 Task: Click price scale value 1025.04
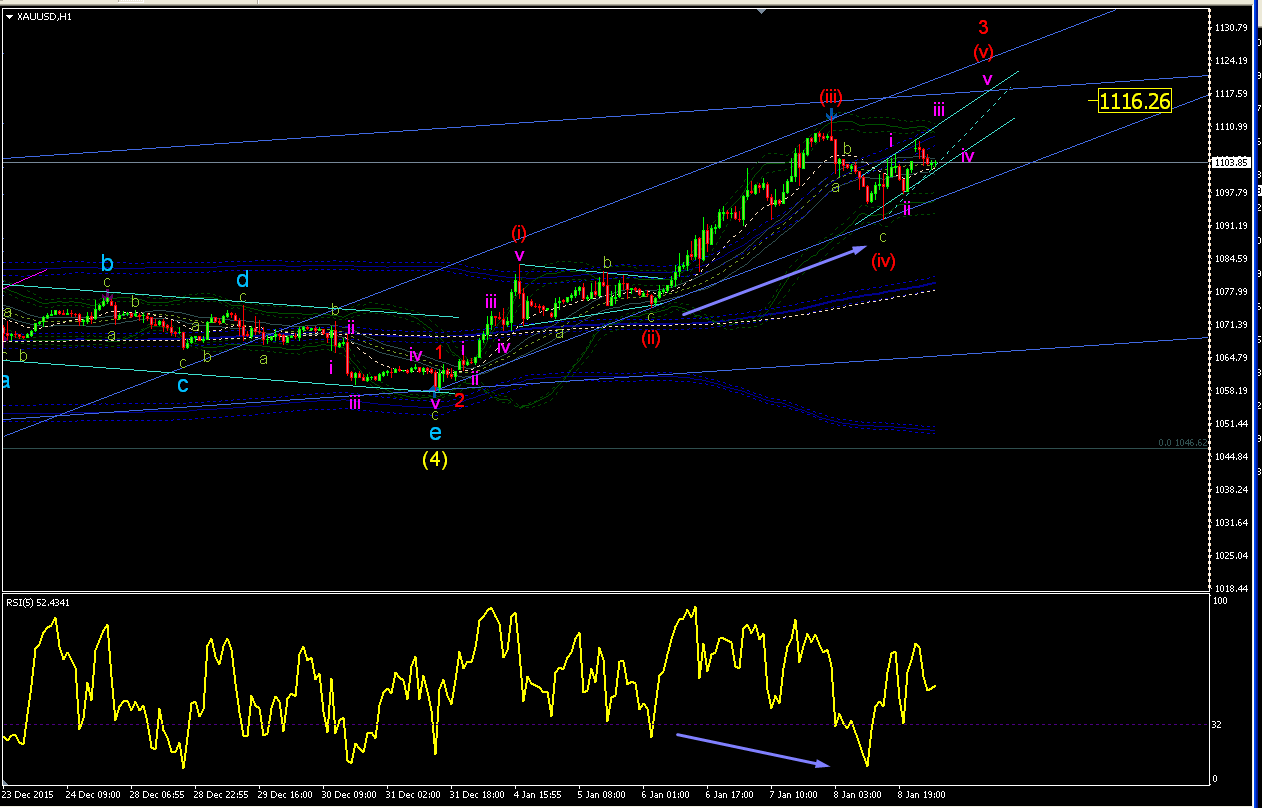1231,556
